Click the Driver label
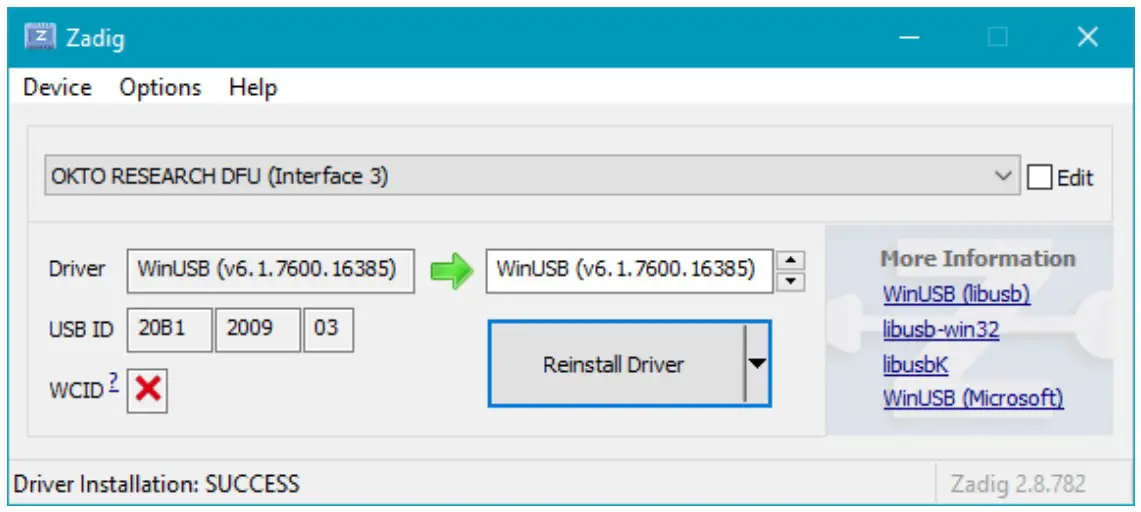 tap(76, 268)
